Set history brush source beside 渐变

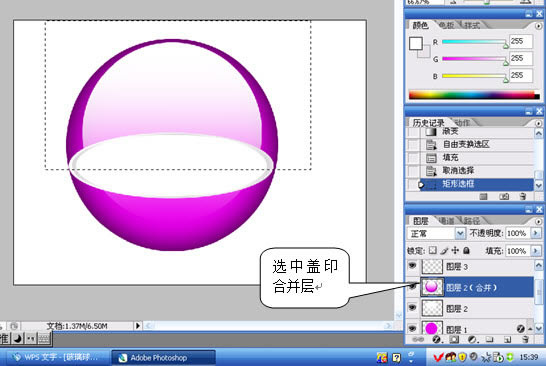pyautogui.click(x=413, y=132)
